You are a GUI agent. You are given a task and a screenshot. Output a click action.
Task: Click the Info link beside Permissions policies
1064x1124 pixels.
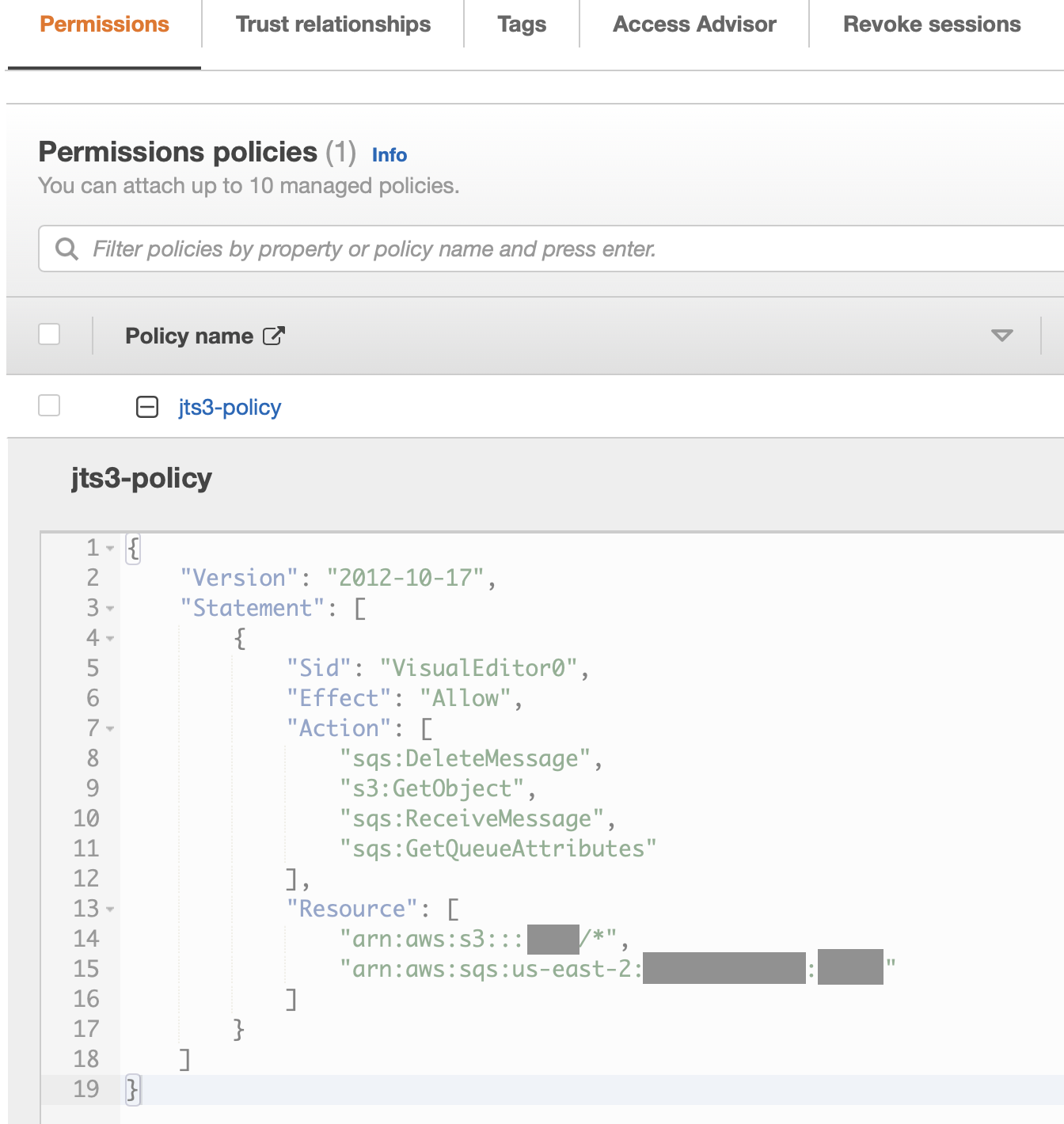pos(389,155)
